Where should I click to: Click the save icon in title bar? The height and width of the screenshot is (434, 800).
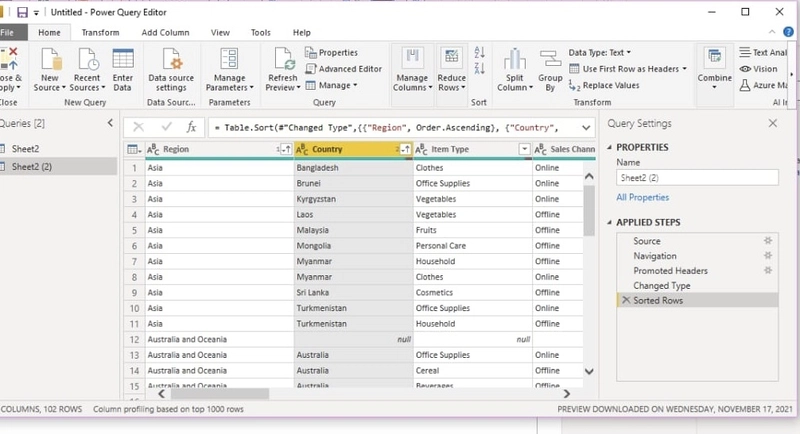22,12
